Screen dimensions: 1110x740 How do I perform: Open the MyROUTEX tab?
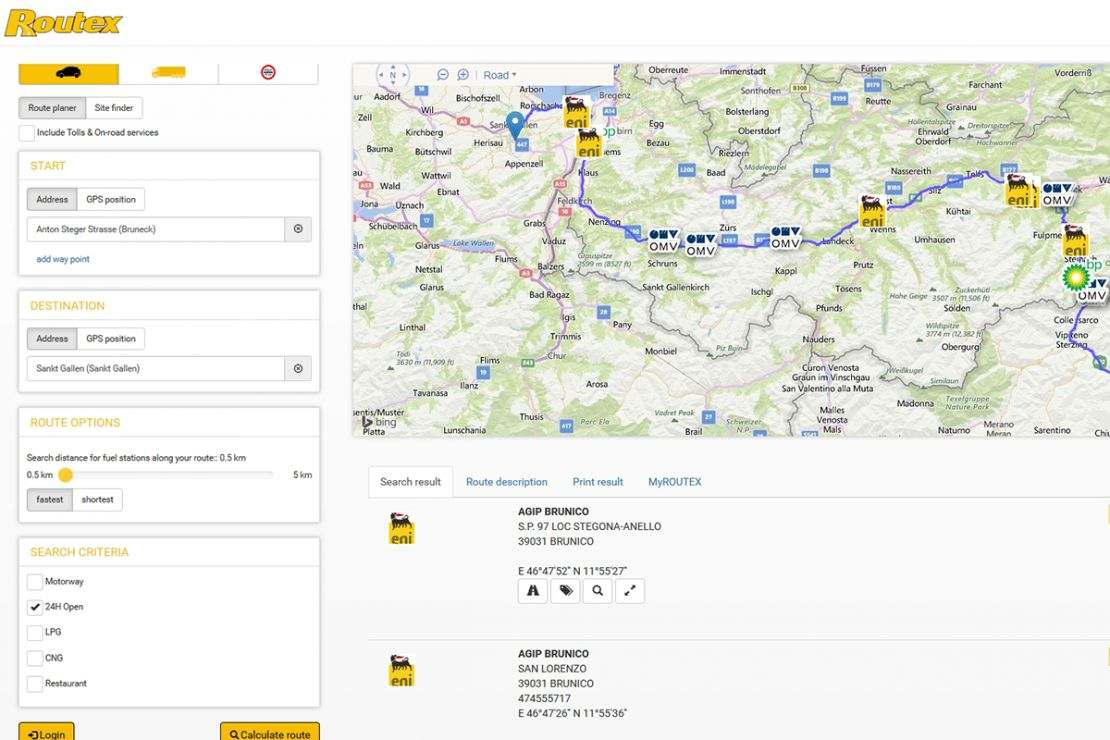point(675,482)
